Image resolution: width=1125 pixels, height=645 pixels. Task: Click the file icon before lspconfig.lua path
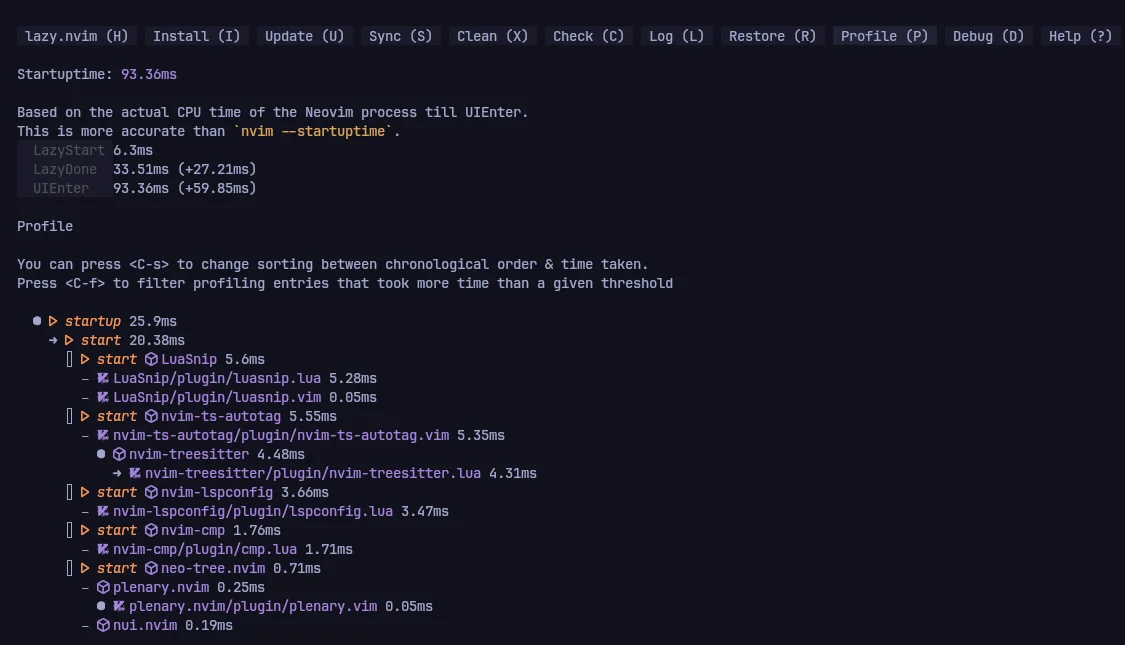click(103, 511)
